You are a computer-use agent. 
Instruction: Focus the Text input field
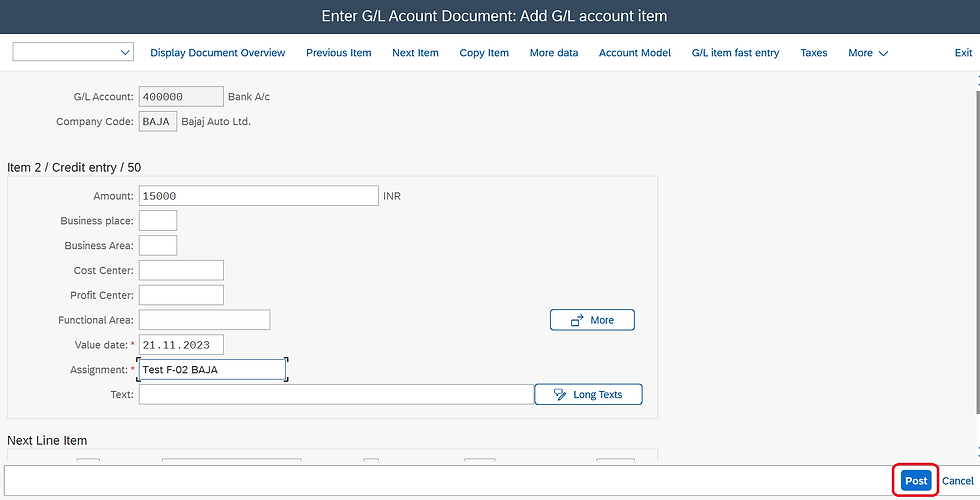336,394
